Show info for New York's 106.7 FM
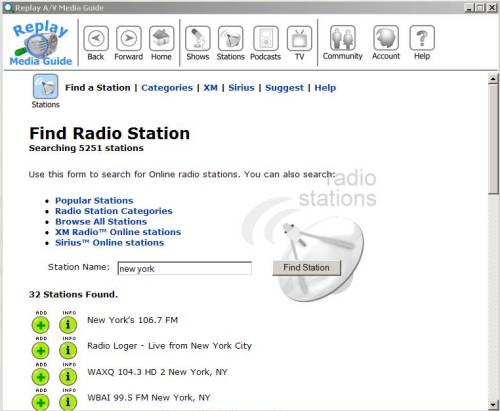This screenshot has width=500, height=411. pos(68,325)
